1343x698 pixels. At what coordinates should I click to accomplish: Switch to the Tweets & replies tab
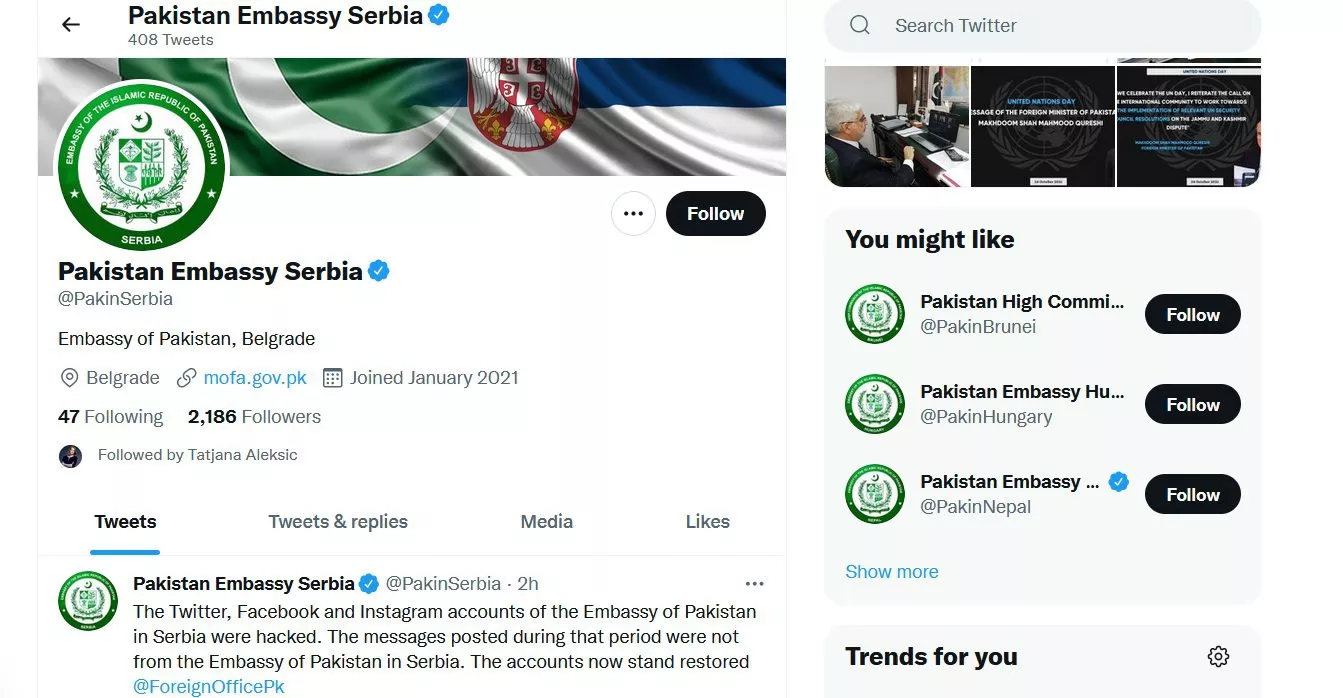(x=338, y=522)
